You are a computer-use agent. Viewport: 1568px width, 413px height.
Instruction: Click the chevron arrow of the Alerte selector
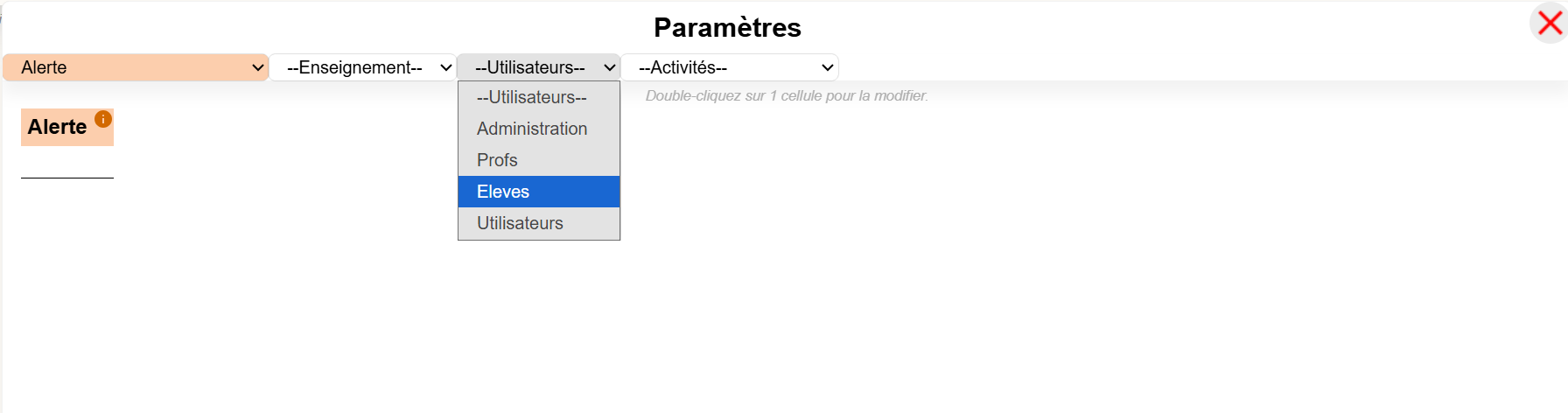click(x=258, y=67)
